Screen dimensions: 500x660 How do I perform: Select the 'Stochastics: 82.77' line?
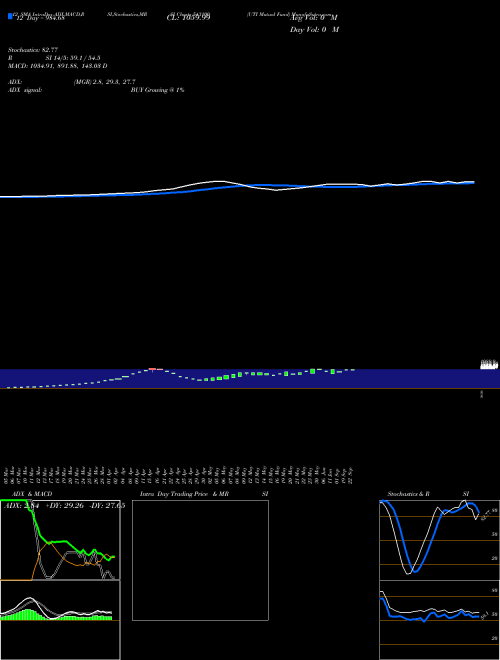click(33, 50)
